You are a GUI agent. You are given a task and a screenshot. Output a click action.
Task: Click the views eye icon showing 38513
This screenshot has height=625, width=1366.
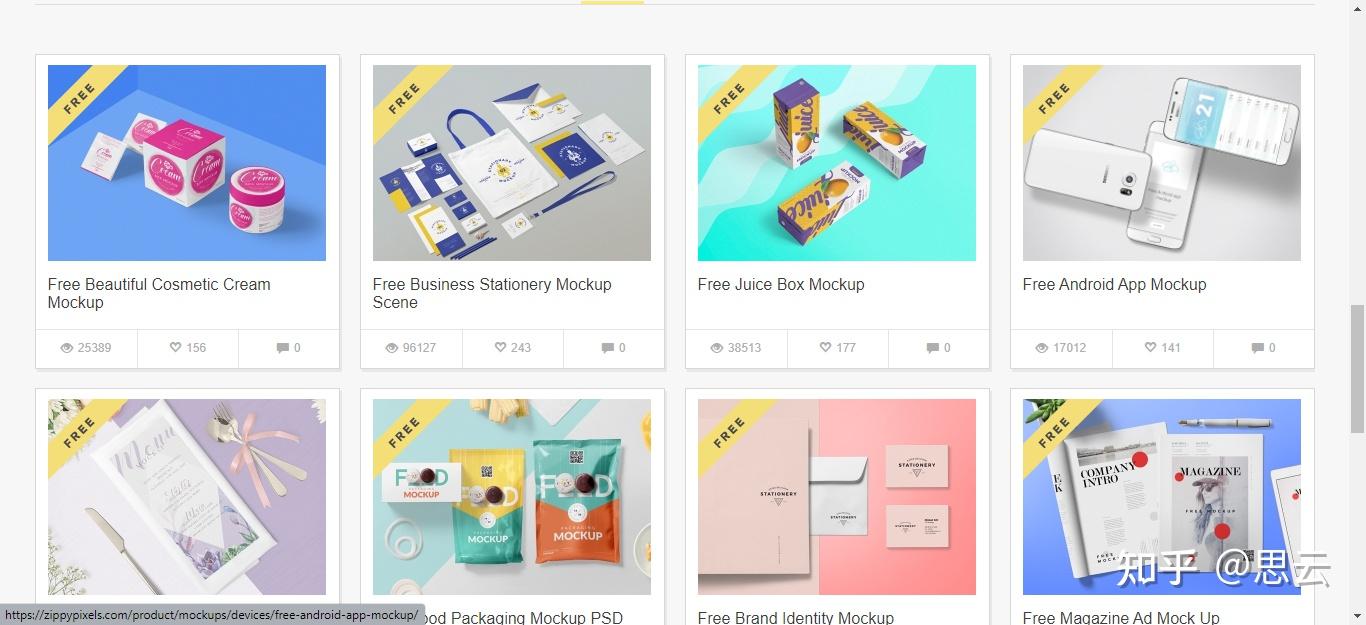pos(717,348)
